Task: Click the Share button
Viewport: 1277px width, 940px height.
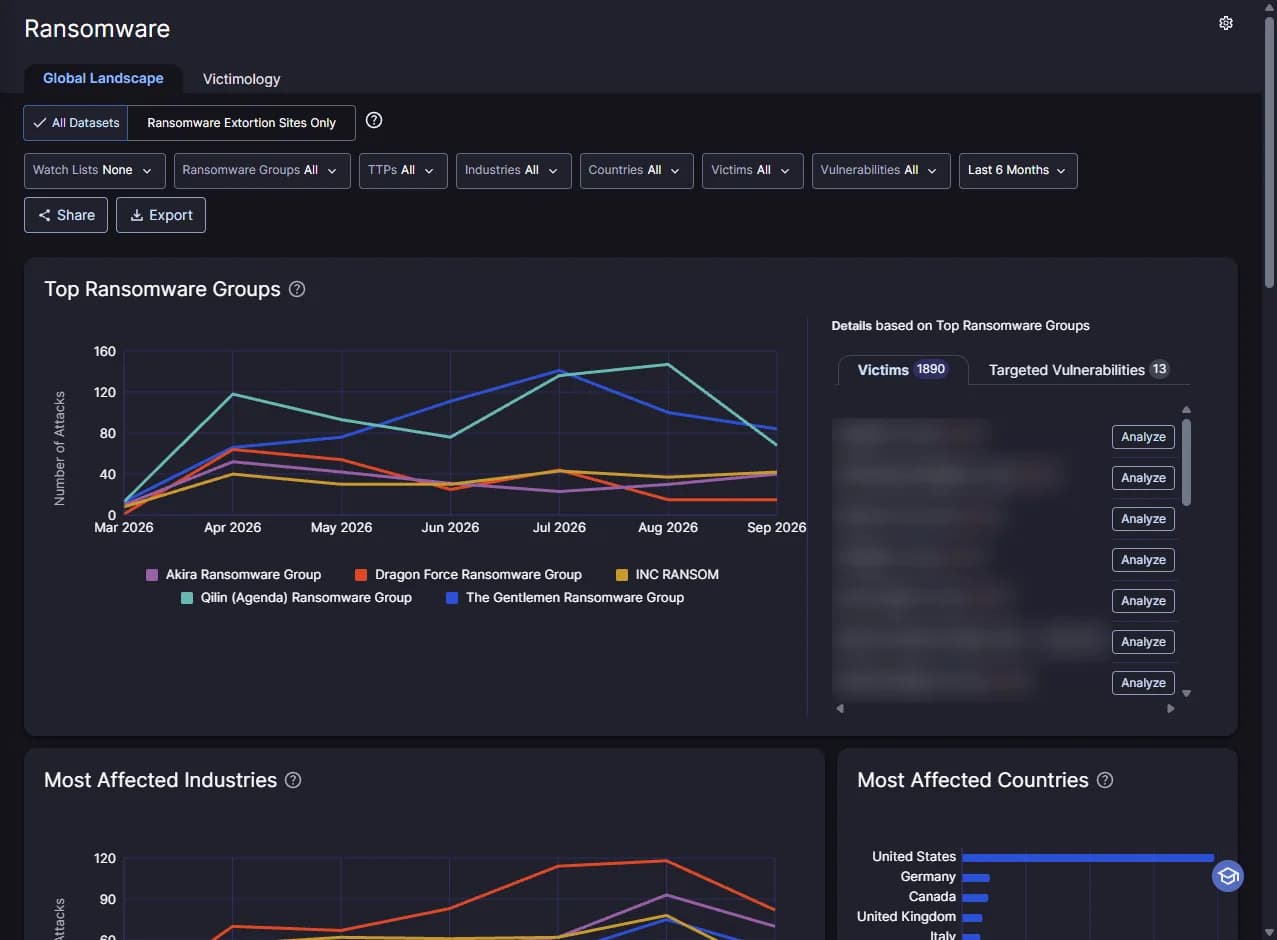Action: pyautogui.click(x=66, y=215)
